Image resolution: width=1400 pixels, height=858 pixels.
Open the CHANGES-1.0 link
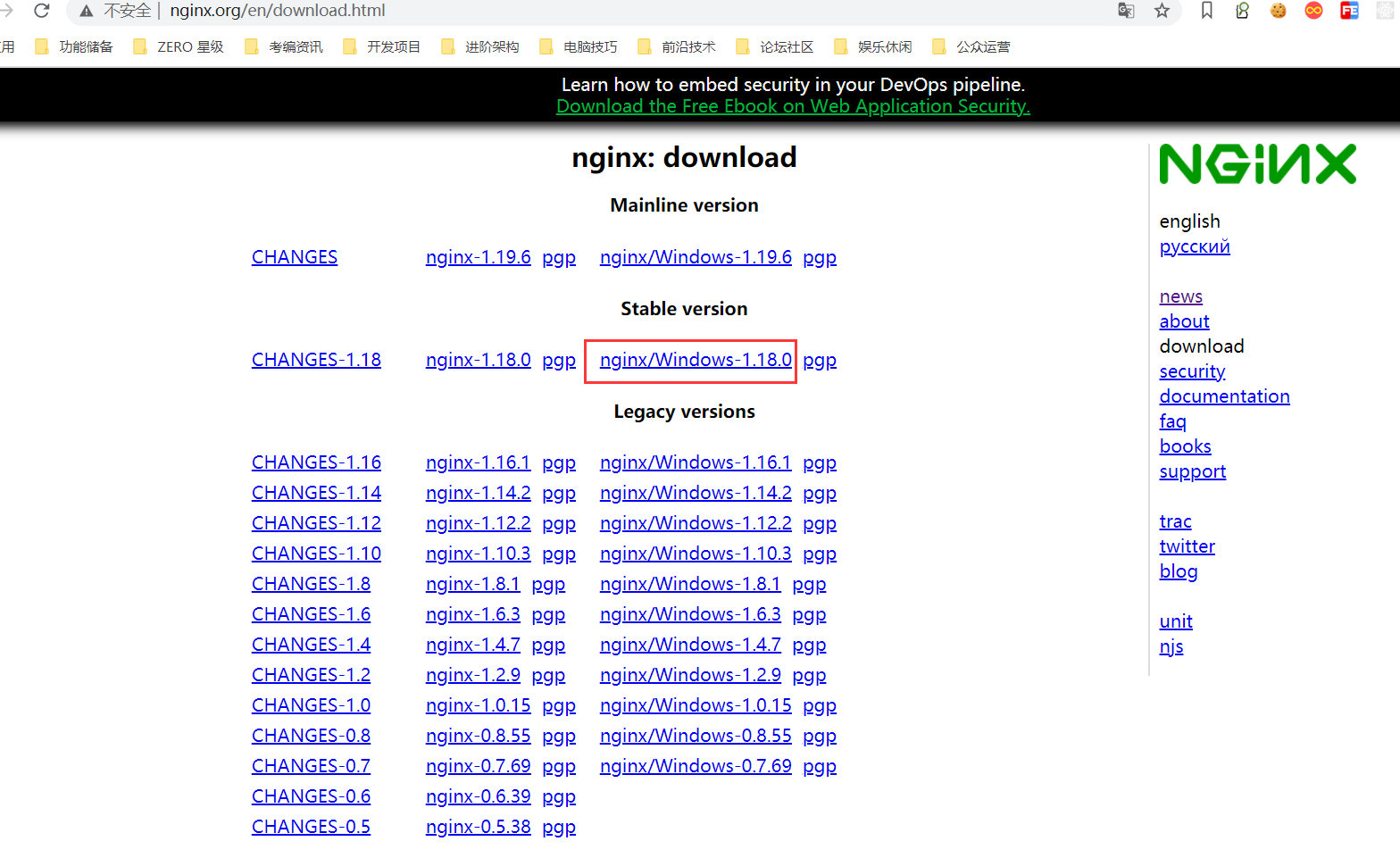[x=311, y=705]
